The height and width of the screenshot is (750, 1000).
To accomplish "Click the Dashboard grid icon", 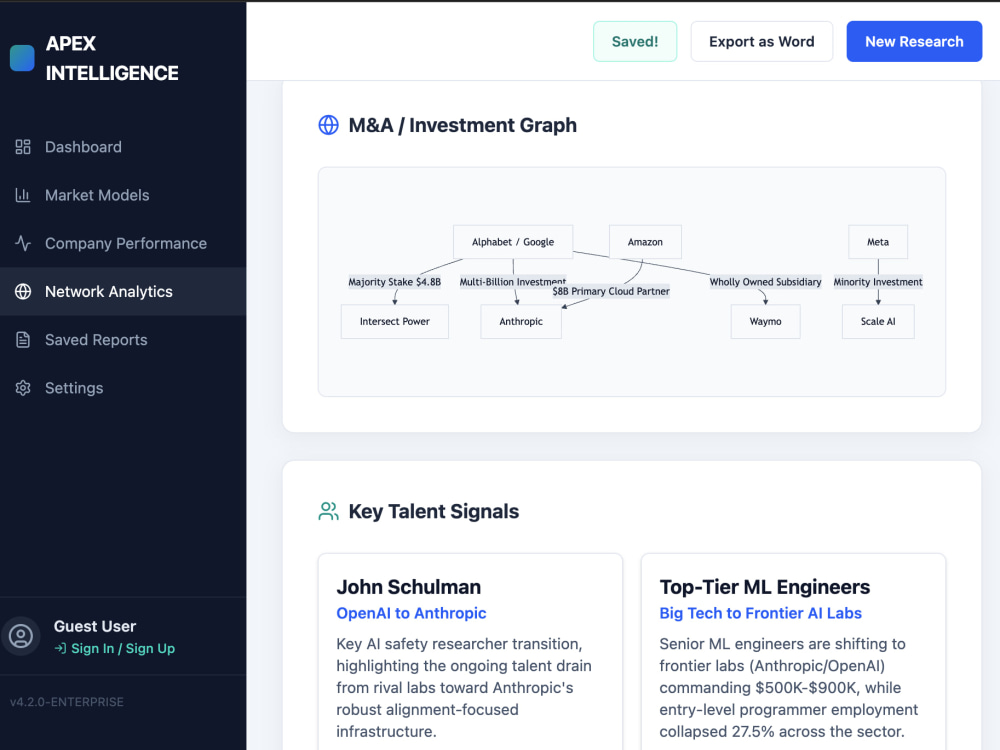I will (x=23, y=147).
